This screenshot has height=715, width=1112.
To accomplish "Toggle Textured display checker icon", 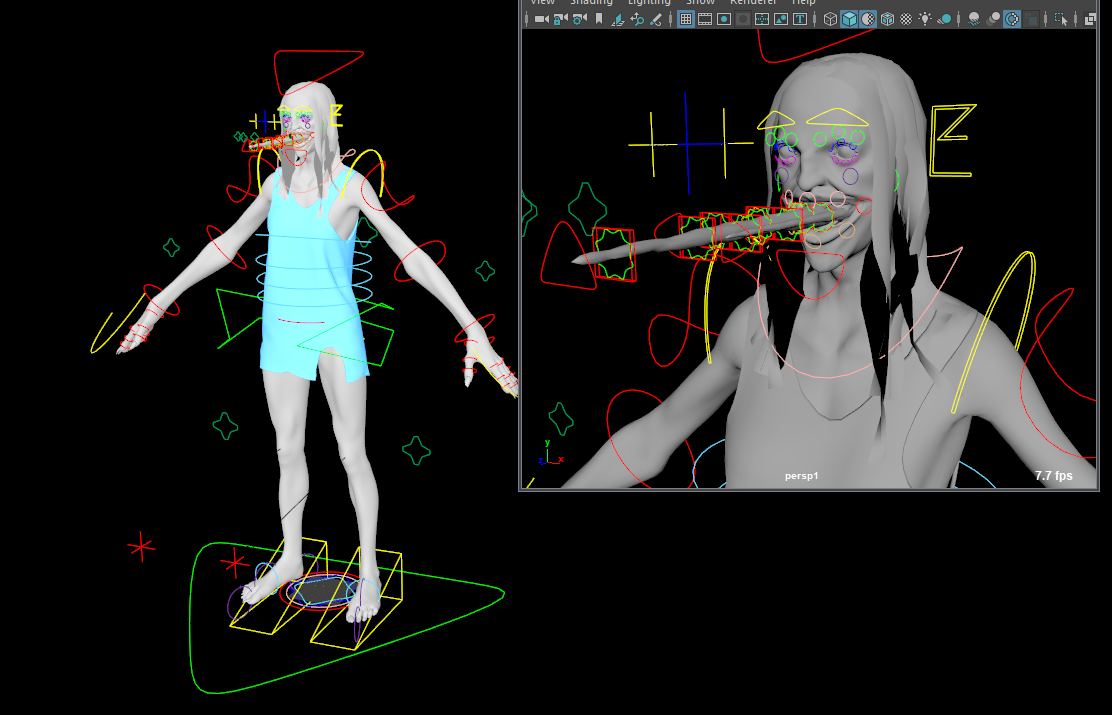I will (906, 19).
